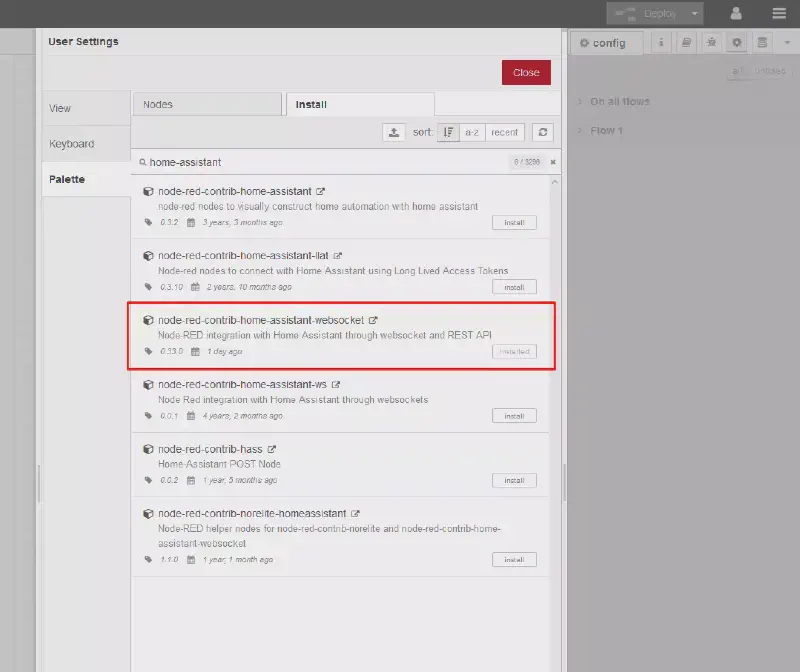Click the upload module file icon
Image resolution: width=800 pixels, height=672 pixels.
(394, 132)
